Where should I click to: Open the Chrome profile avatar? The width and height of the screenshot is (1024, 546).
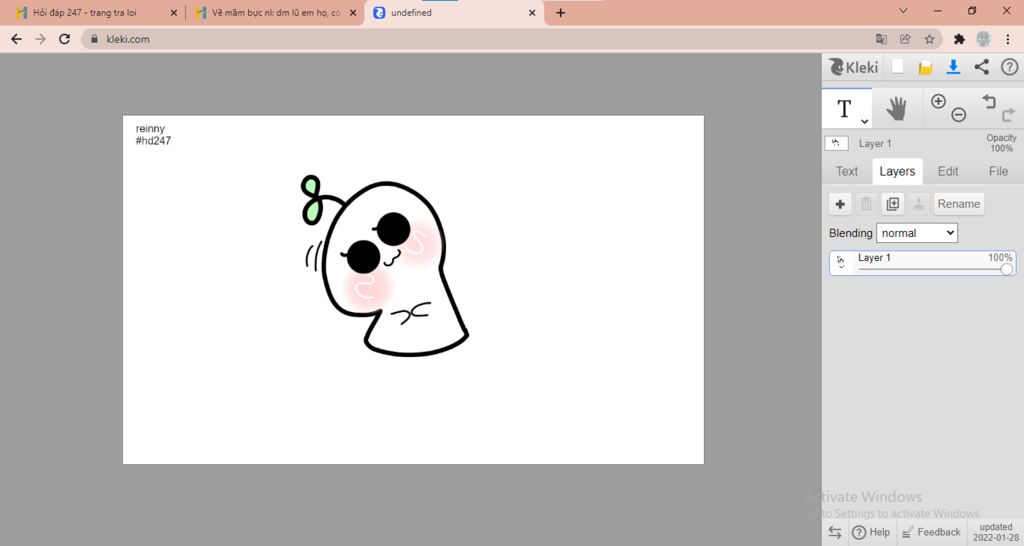pyautogui.click(x=984, y=39)
